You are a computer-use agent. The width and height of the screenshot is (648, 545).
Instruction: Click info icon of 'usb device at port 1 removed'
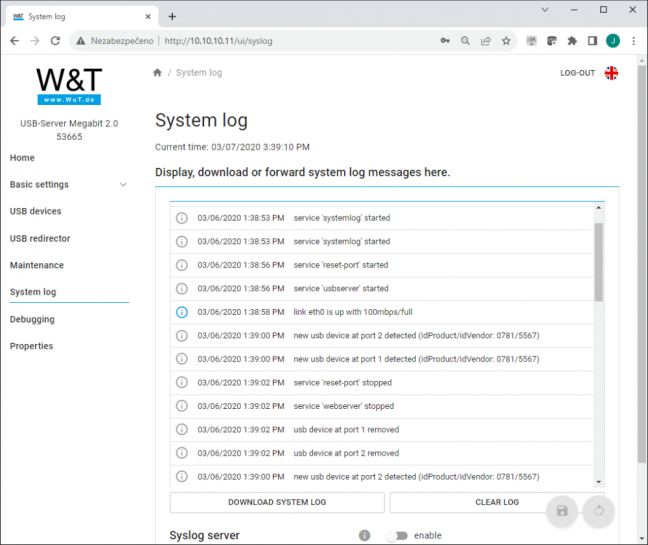click(x=182, y=430)
